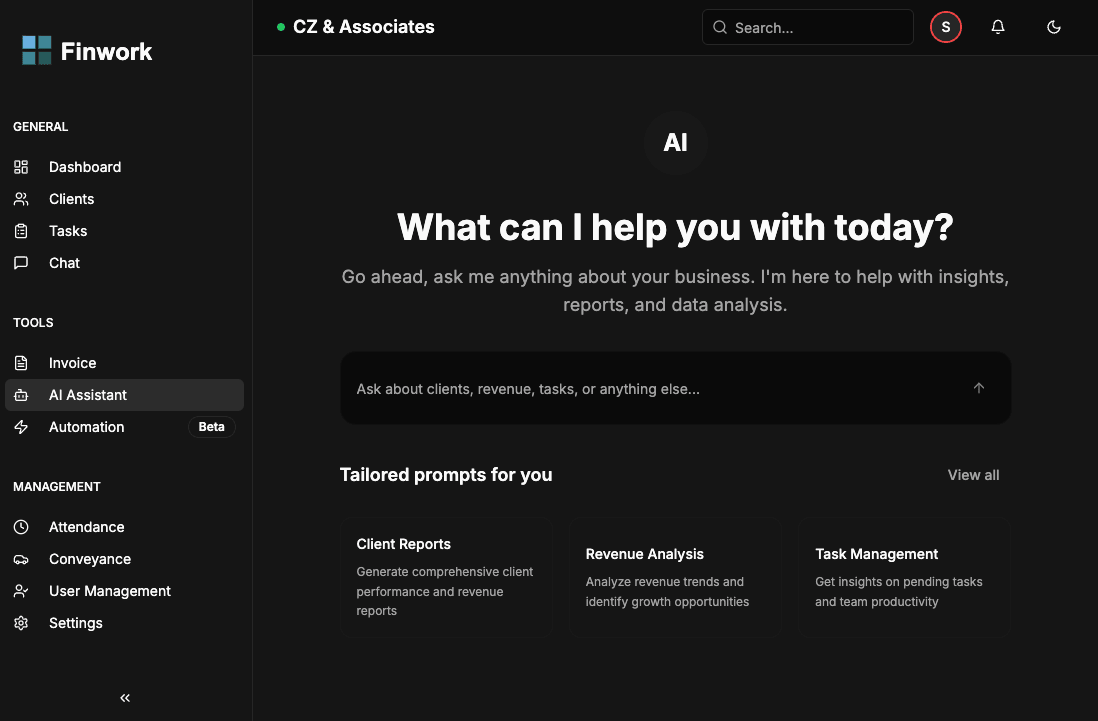The width and height of the screenshot is (1098, 721).
Task: Click the Invoice document icon
Action: [21, 363]
